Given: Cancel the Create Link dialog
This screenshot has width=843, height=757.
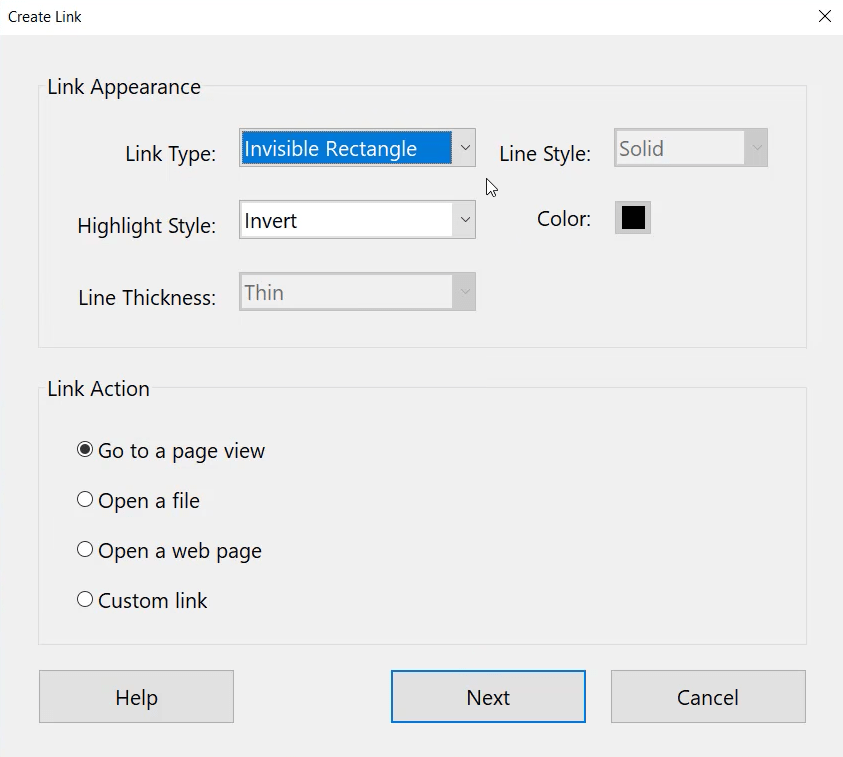Looking at the screenshot, I should pos(707,697).
